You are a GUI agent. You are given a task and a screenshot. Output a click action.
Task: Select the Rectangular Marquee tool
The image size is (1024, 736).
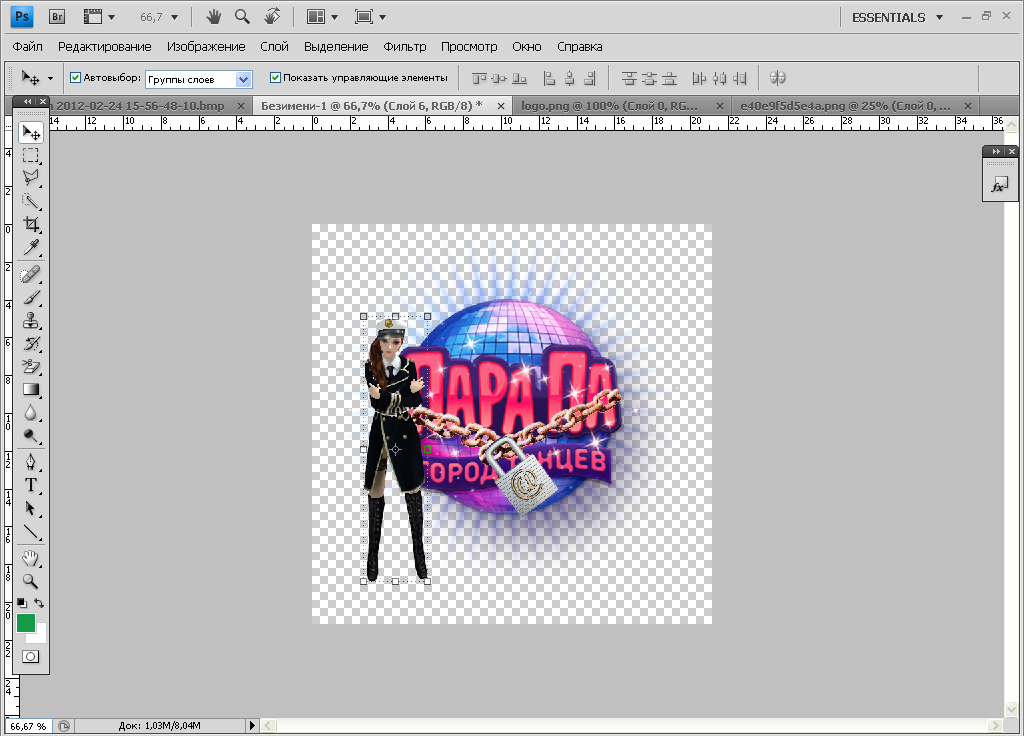click(31, 155)
